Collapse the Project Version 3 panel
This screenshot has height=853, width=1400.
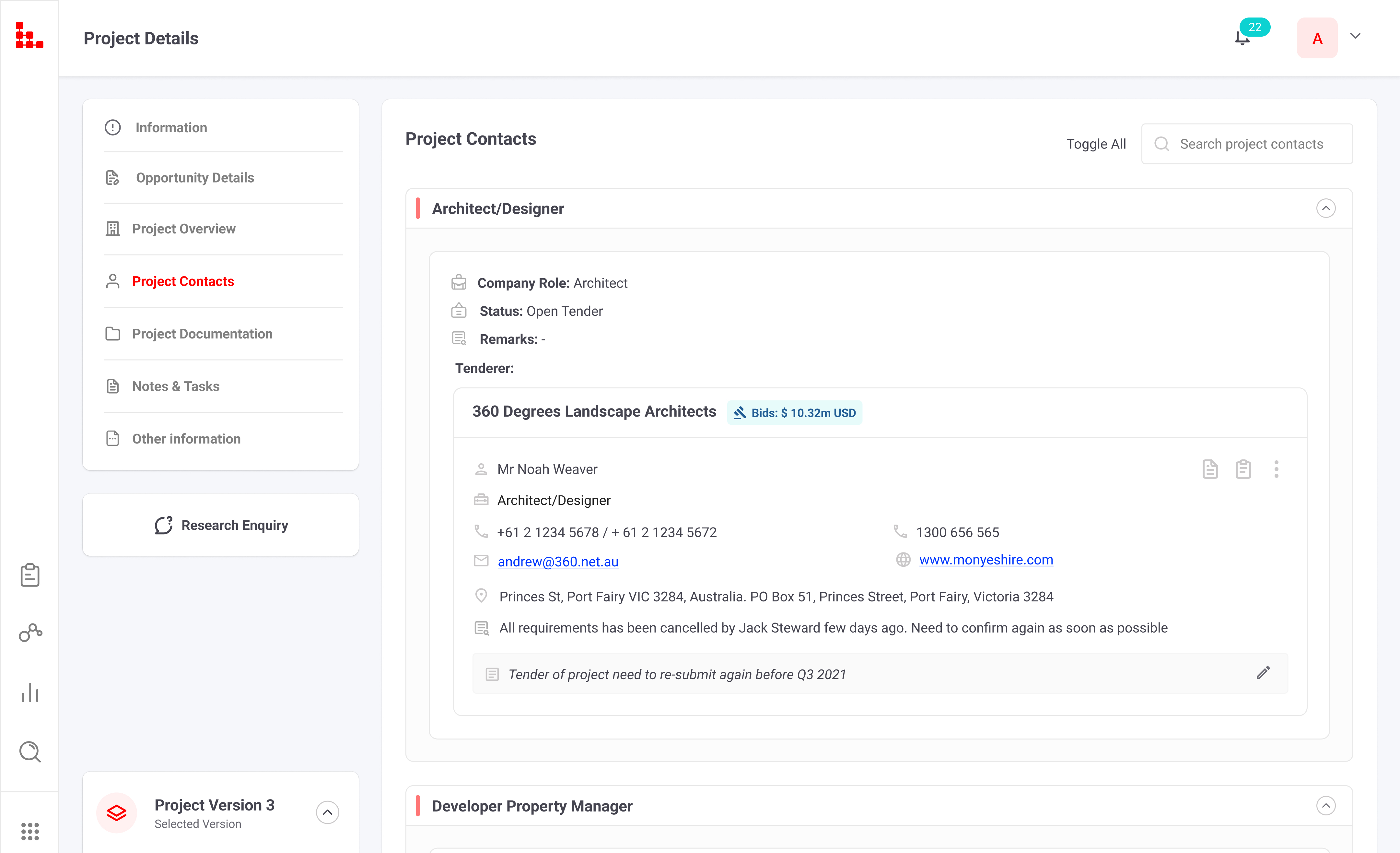coord(327,812)
